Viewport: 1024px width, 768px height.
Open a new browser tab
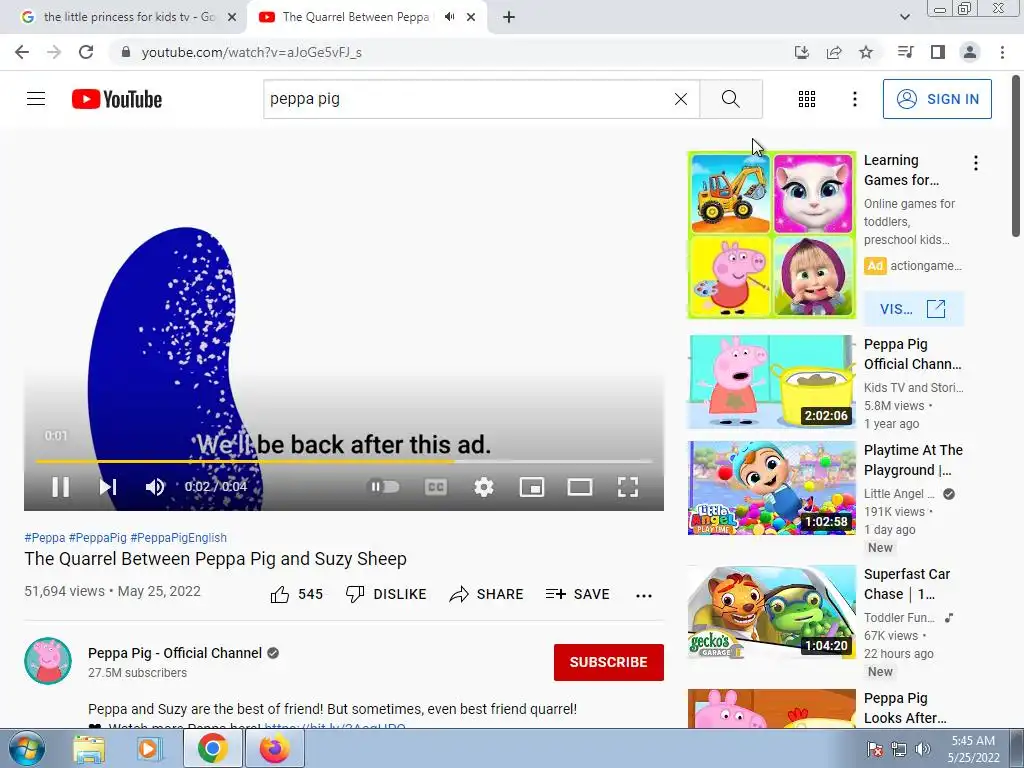509,17
